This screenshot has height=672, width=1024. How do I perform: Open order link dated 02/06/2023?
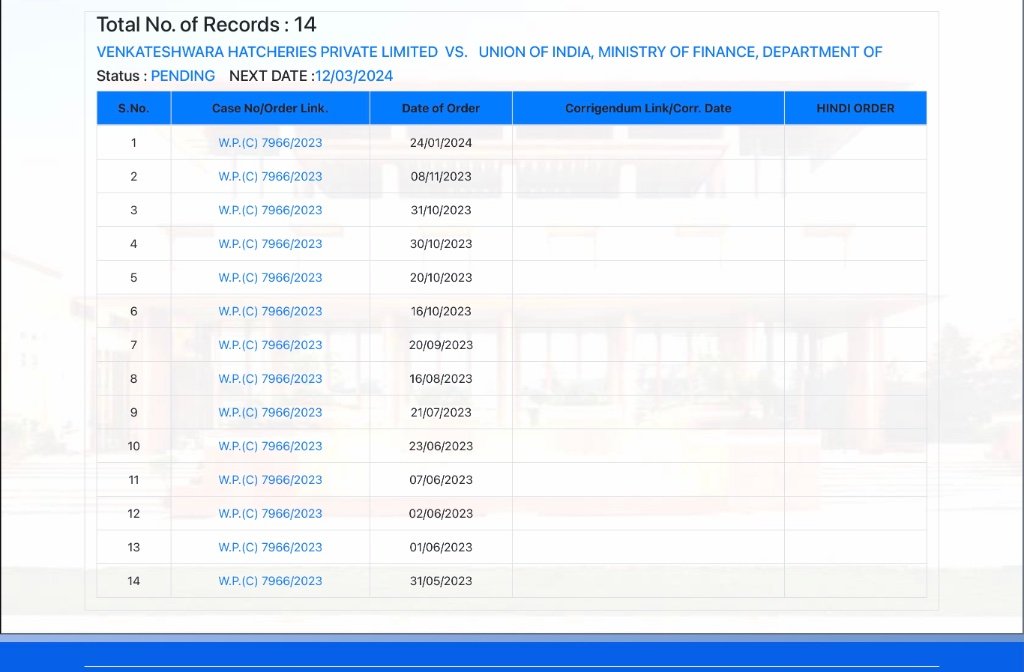[270, 513]
